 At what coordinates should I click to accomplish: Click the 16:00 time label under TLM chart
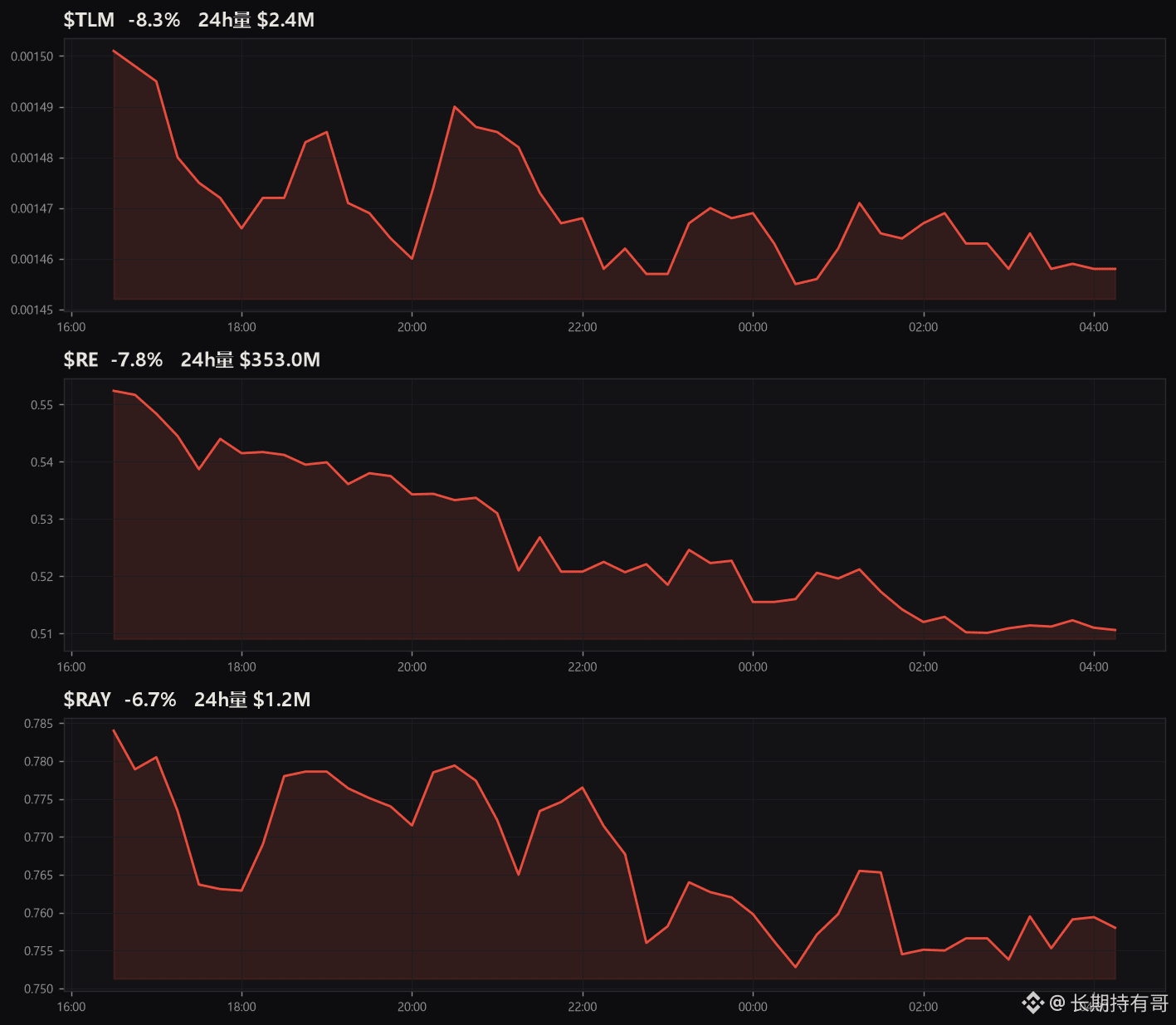click(x=71, y=327)
